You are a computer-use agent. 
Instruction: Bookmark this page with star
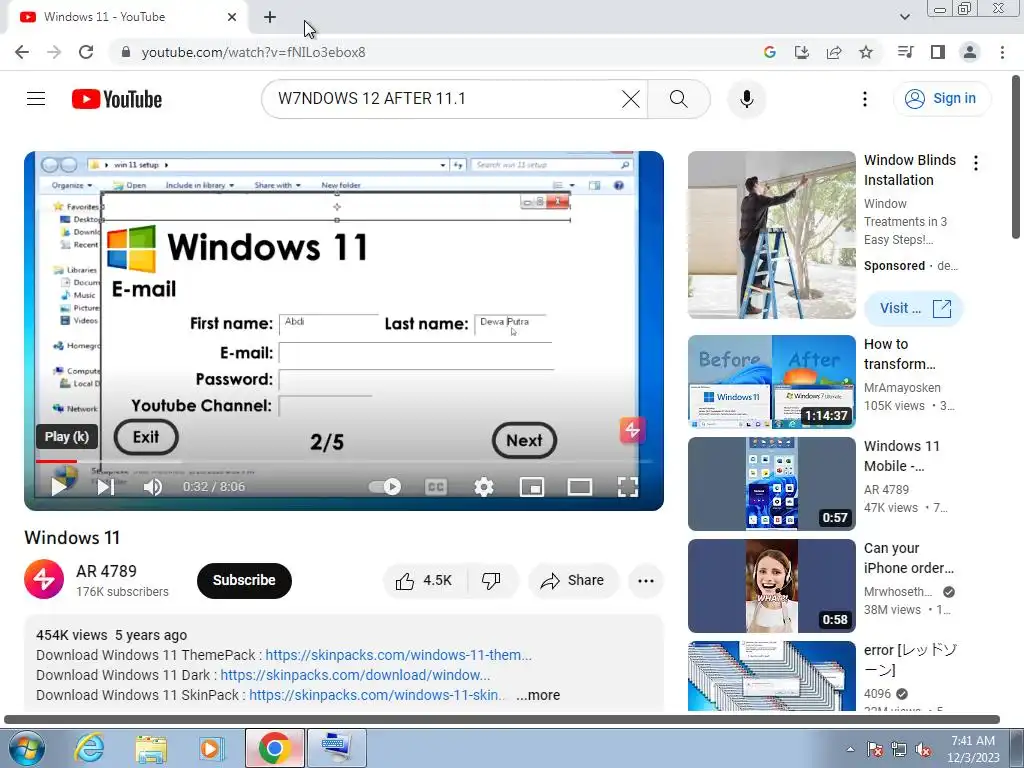click(x=866, y=52)
